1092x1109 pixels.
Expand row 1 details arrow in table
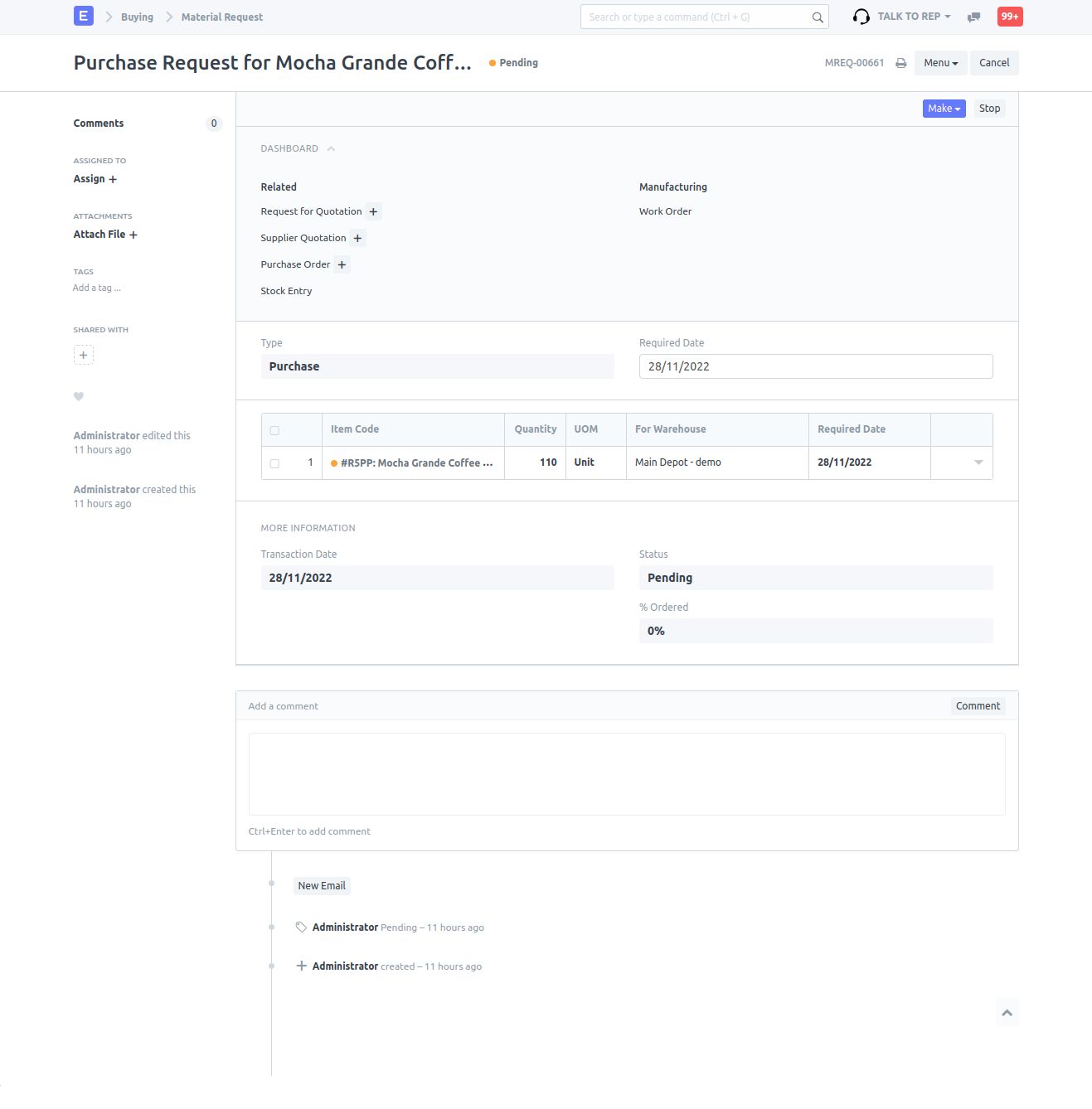point(978,462)
